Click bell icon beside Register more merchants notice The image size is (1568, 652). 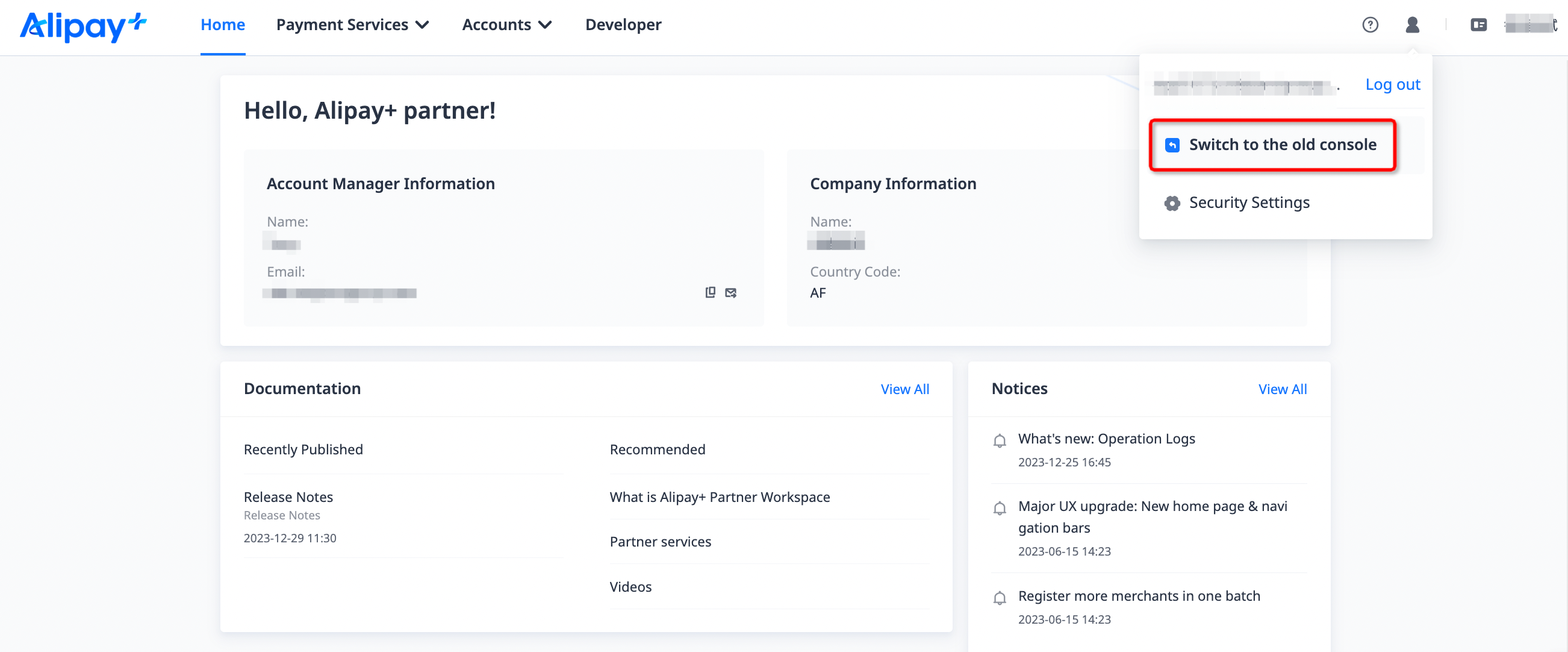coord(999,598)
